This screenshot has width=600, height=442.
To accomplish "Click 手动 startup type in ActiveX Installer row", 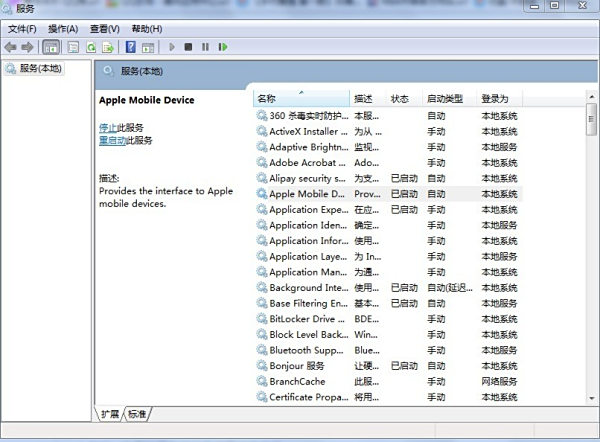I will pyautogui.click(x=436, y=131).
